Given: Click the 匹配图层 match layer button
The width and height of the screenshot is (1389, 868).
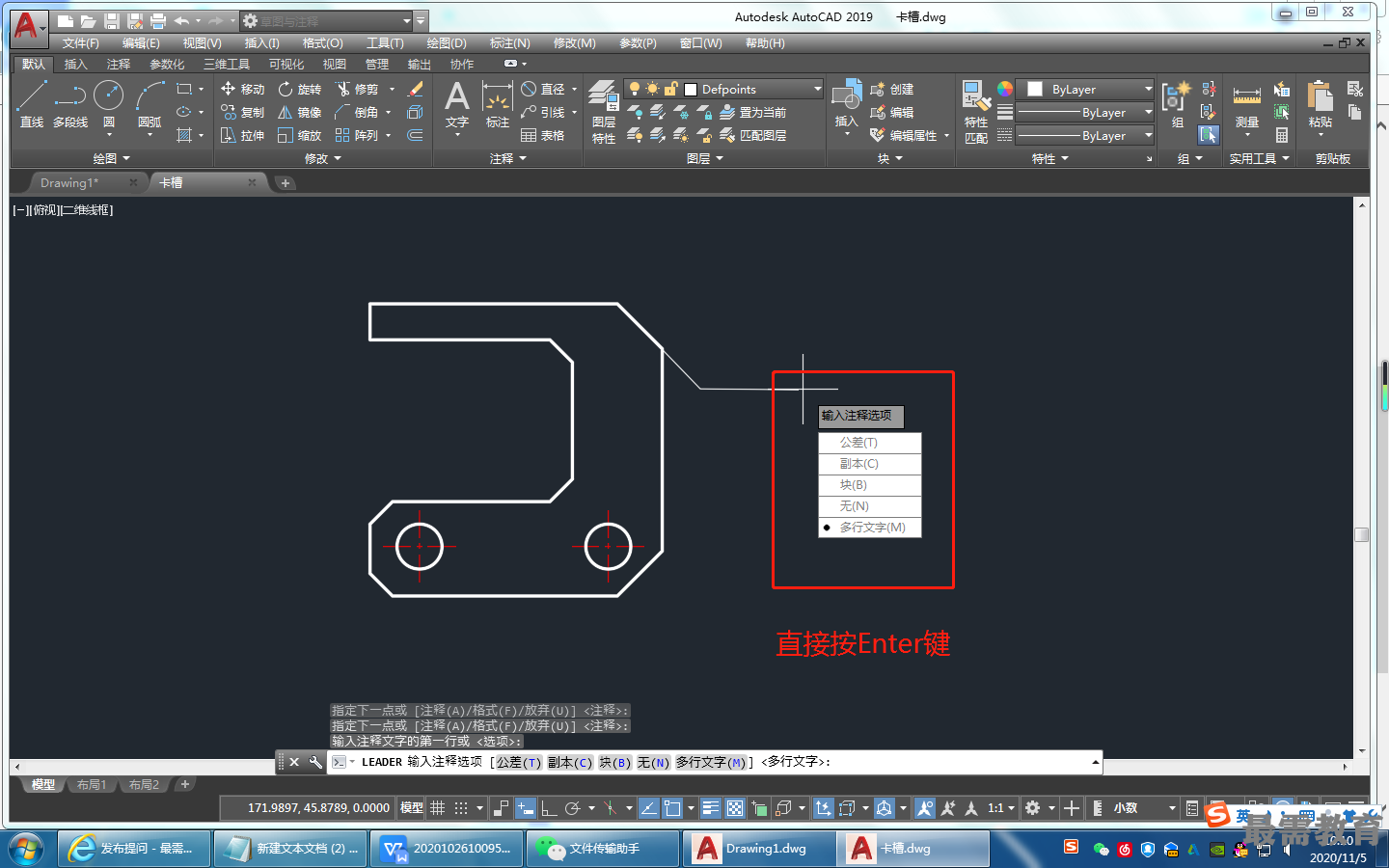Looking at the screenshot, I should (753, 135).
